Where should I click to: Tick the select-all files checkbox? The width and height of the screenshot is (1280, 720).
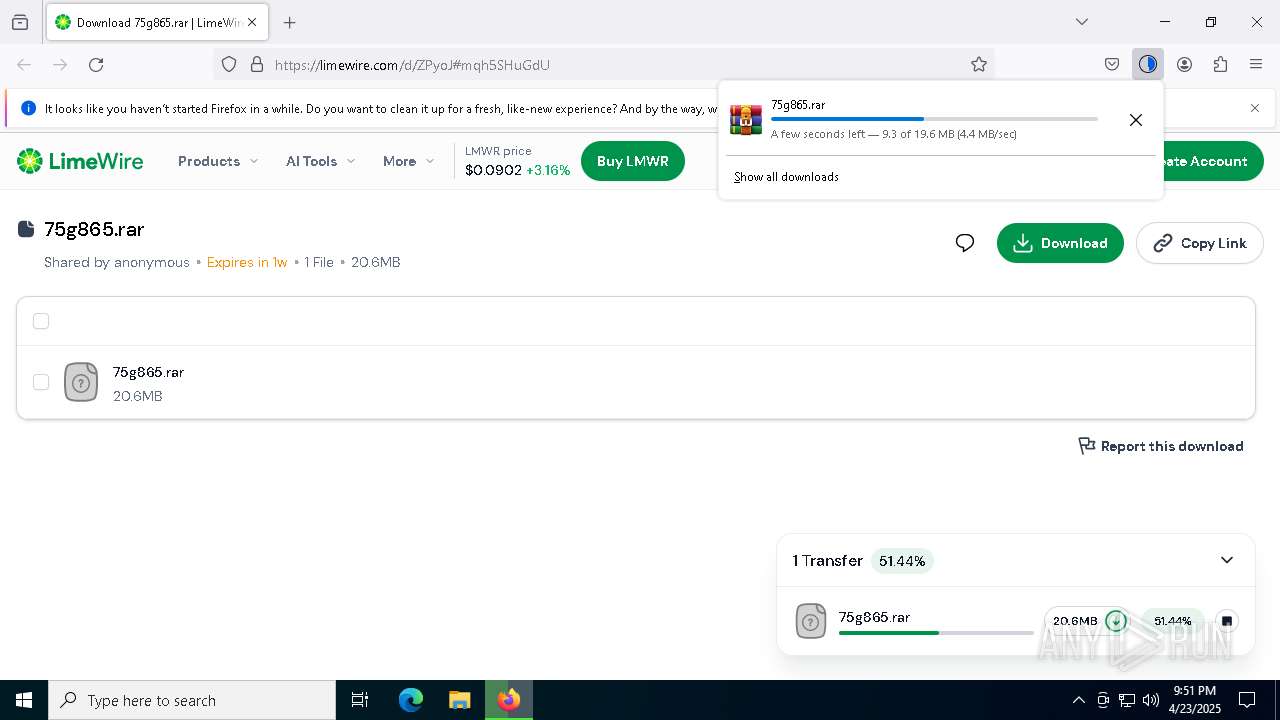(41, 321)
